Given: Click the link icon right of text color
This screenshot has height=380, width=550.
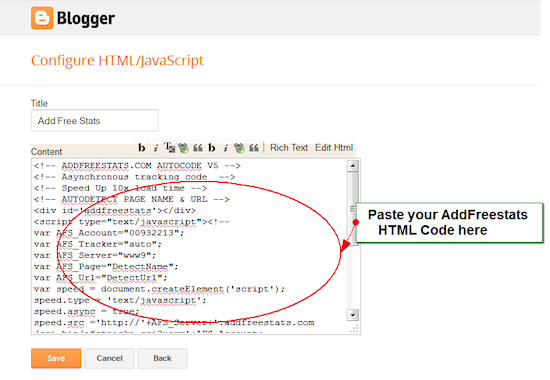Looking at the screenshot, I should [x=183, y=148].
